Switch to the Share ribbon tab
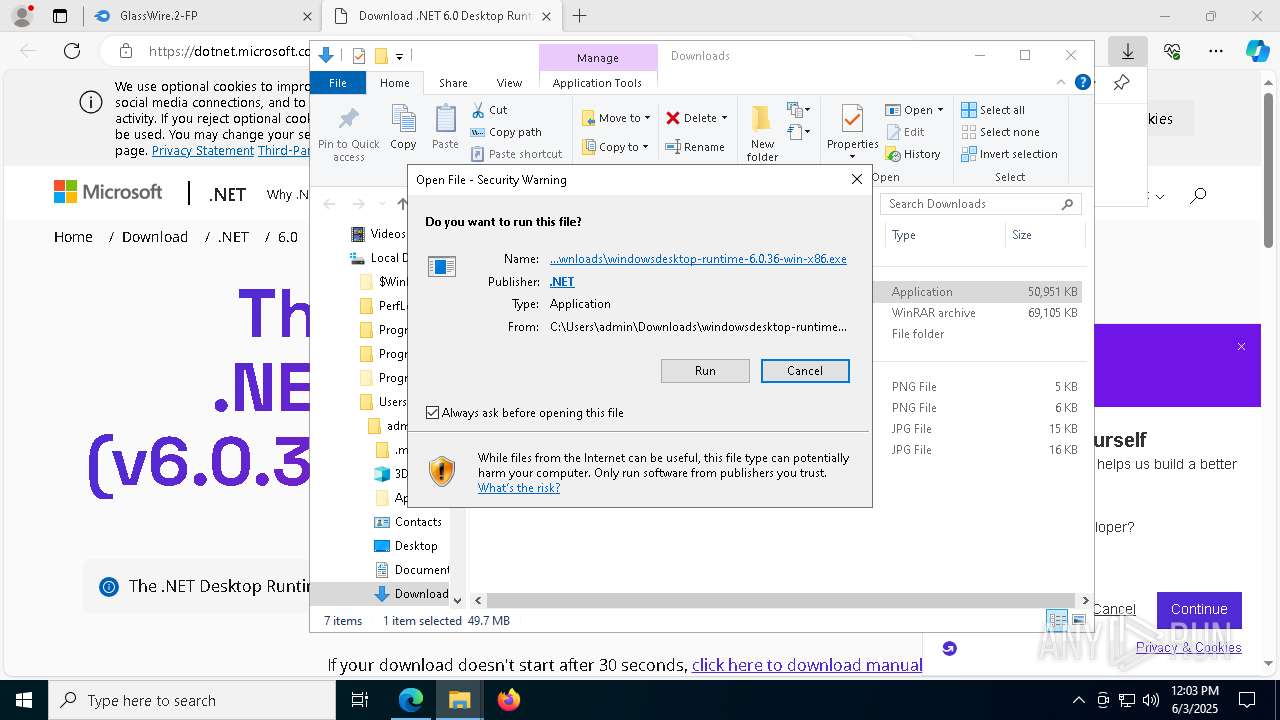 click(x=453, y=83)
